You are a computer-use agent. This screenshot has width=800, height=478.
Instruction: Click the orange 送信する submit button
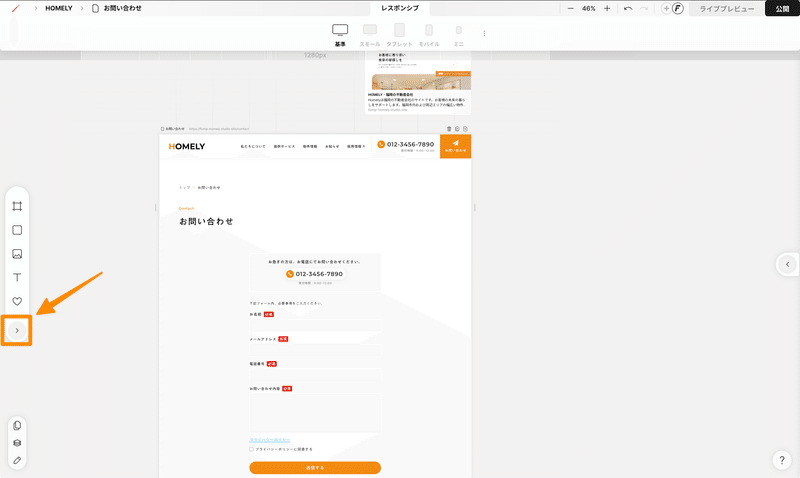click(x=315, y=467)
